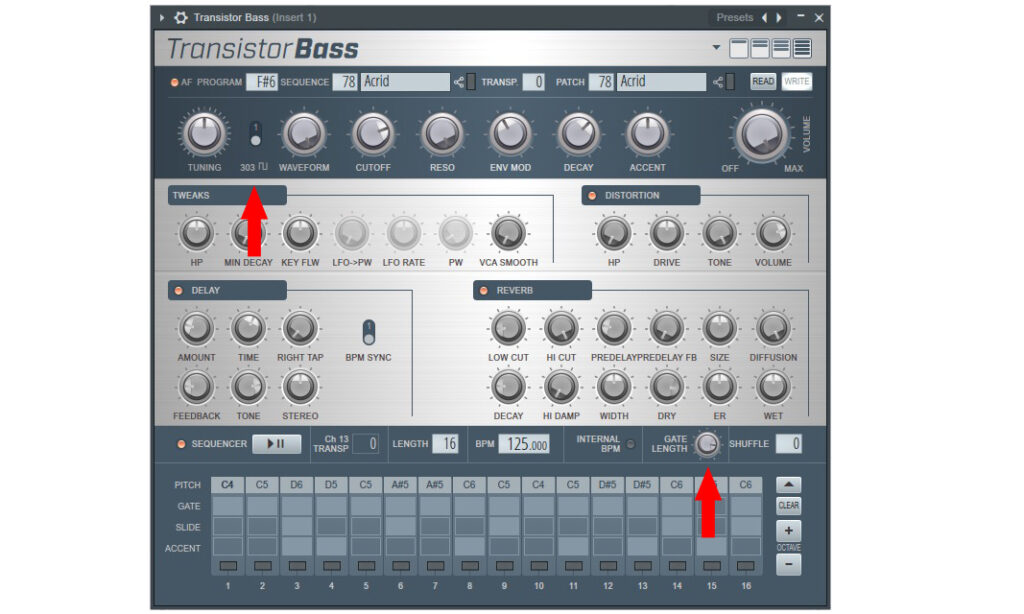This screenshot has width=1024, height=614.
Task: Click the distortion DRIVE knob
Action: coord(666,233)
